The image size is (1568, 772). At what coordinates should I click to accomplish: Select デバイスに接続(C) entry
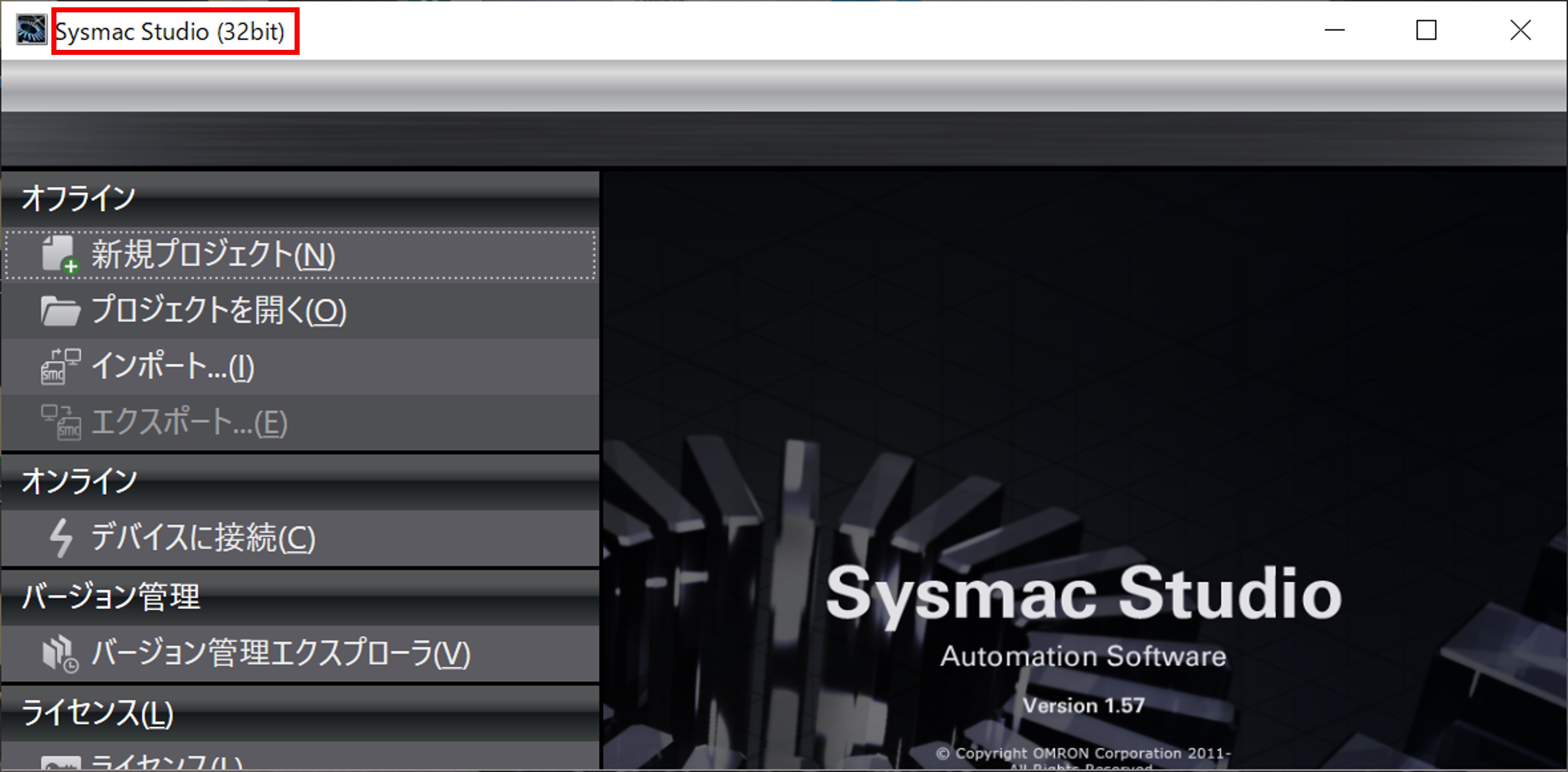(x=300, y=538)
